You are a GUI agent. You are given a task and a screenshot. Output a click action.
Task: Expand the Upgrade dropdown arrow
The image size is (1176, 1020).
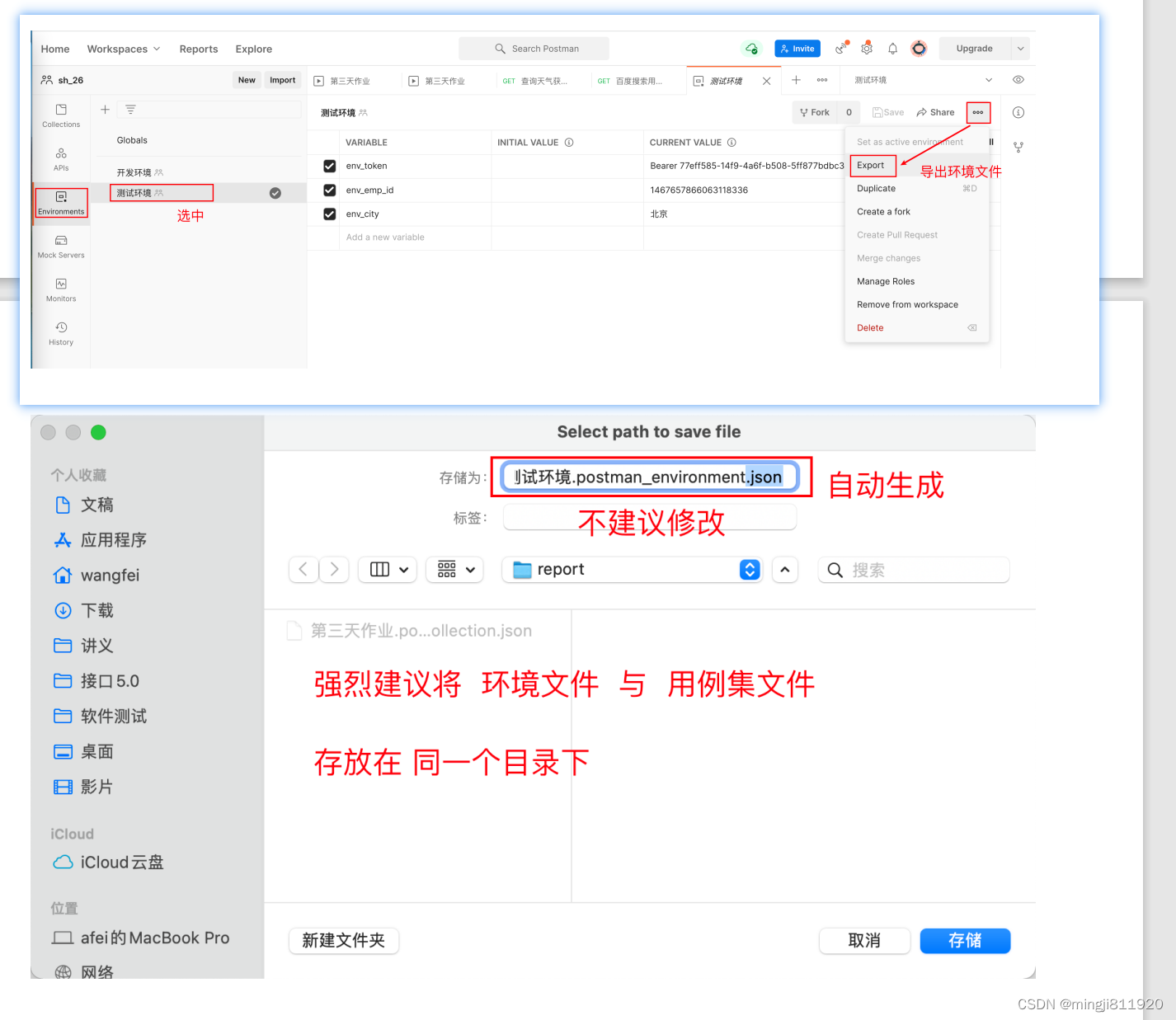coord(1021,49)
